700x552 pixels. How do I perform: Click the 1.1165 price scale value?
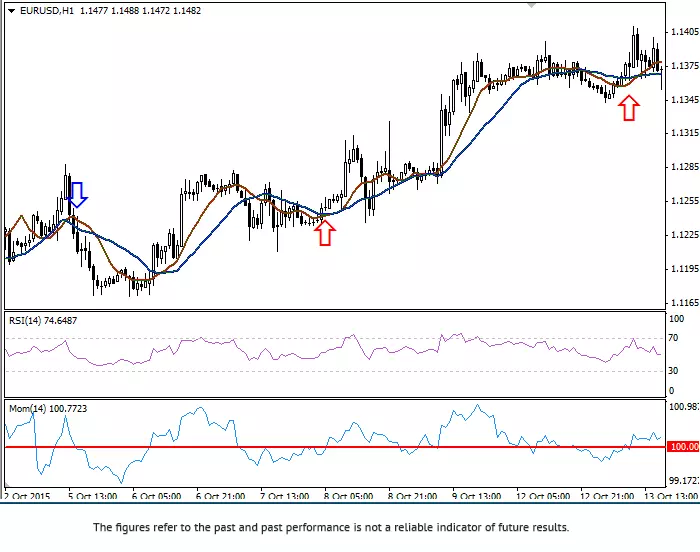(685, 303)
